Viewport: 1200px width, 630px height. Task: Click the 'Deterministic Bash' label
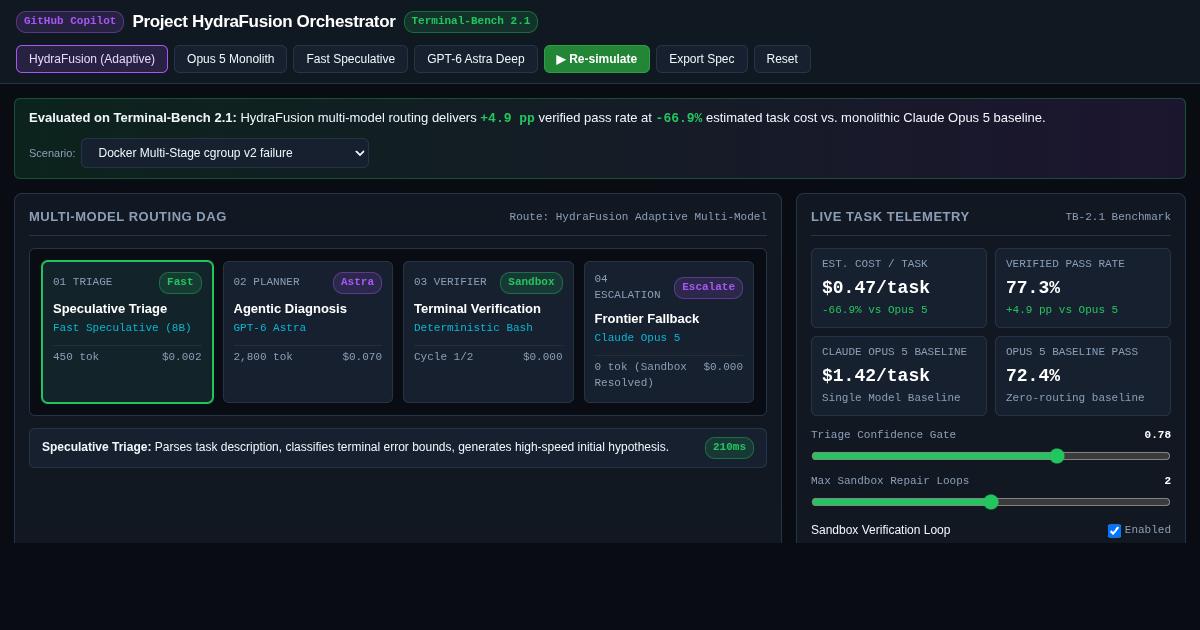click(473, 328)
